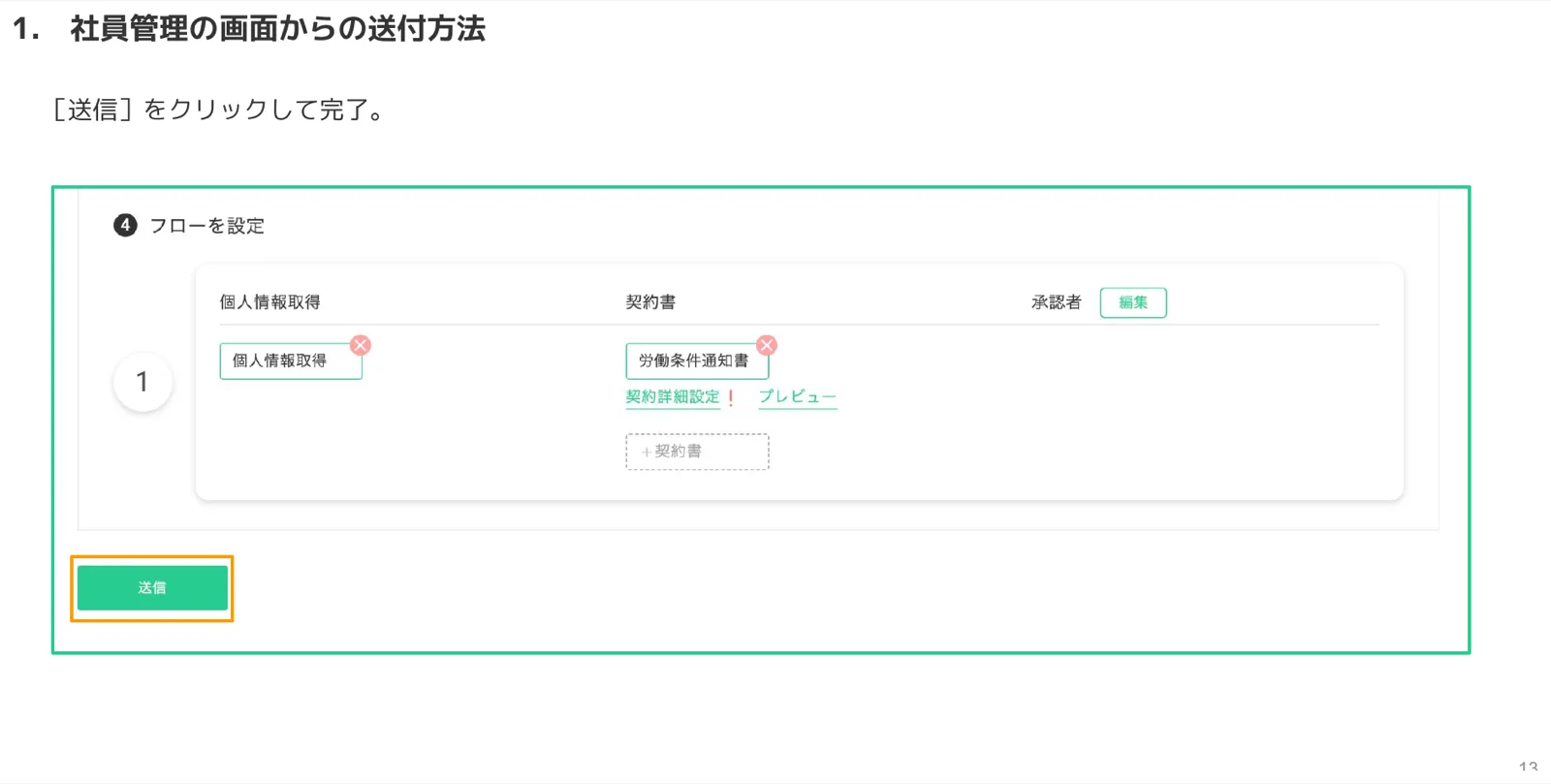Click the 個人情報取得 column header
Image resolution: width=1551 pixels, height=784 pixels.
(x=269, y=302)
